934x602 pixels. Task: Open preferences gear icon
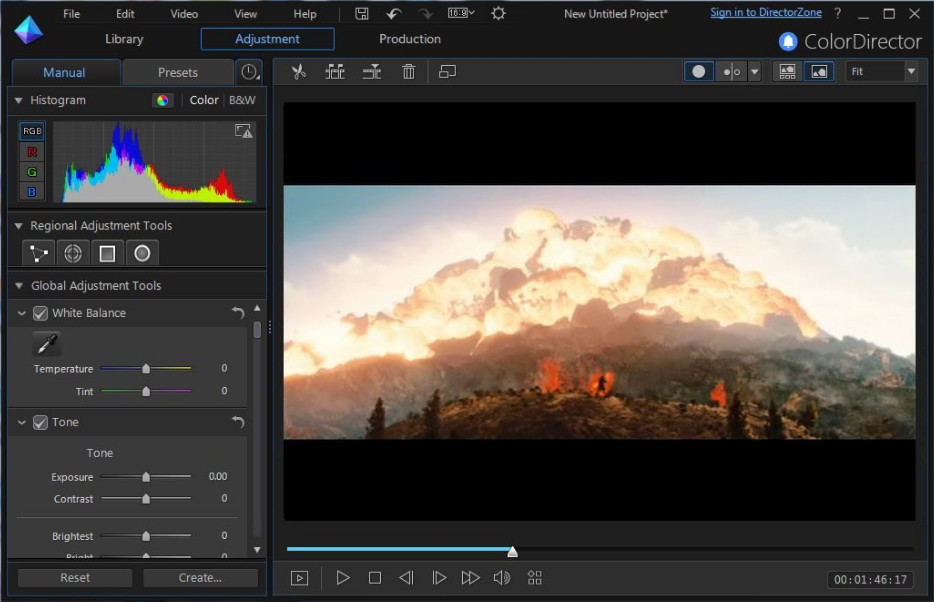coord(499,13)
